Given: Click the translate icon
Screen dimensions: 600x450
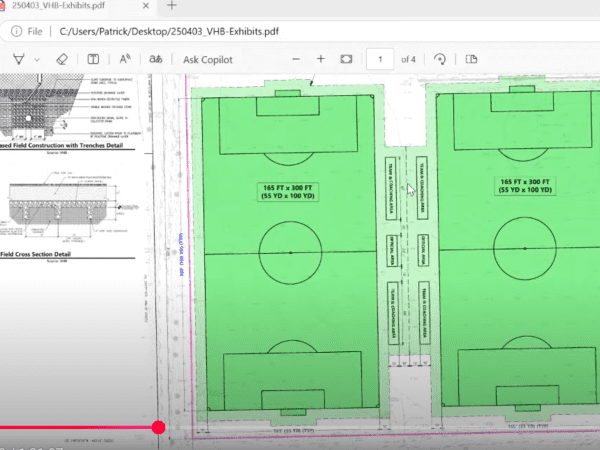Looking at the screenshot, I should click(155, 60).
